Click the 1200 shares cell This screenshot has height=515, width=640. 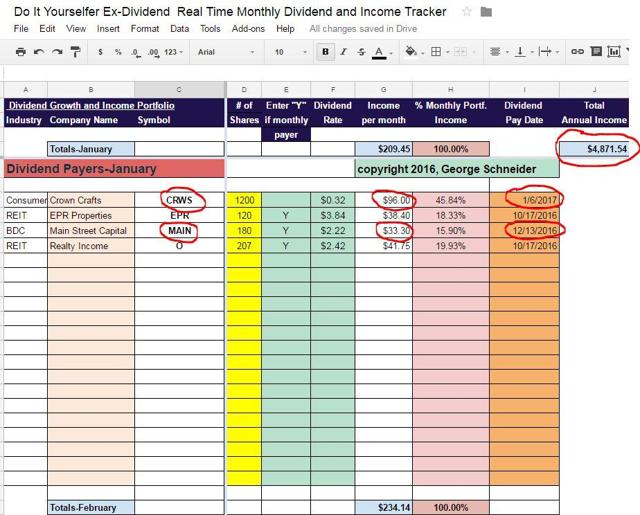point(244,200)
